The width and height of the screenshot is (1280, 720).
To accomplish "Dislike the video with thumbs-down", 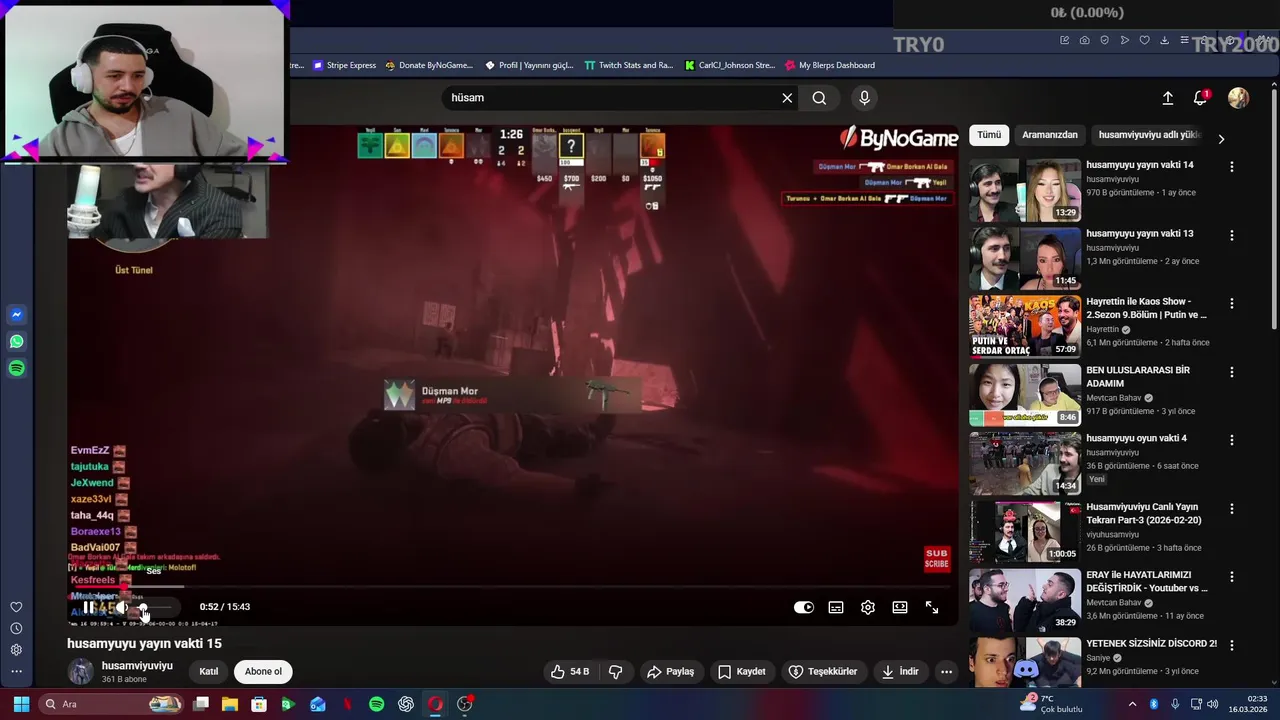I will click(x=616, y=672).
